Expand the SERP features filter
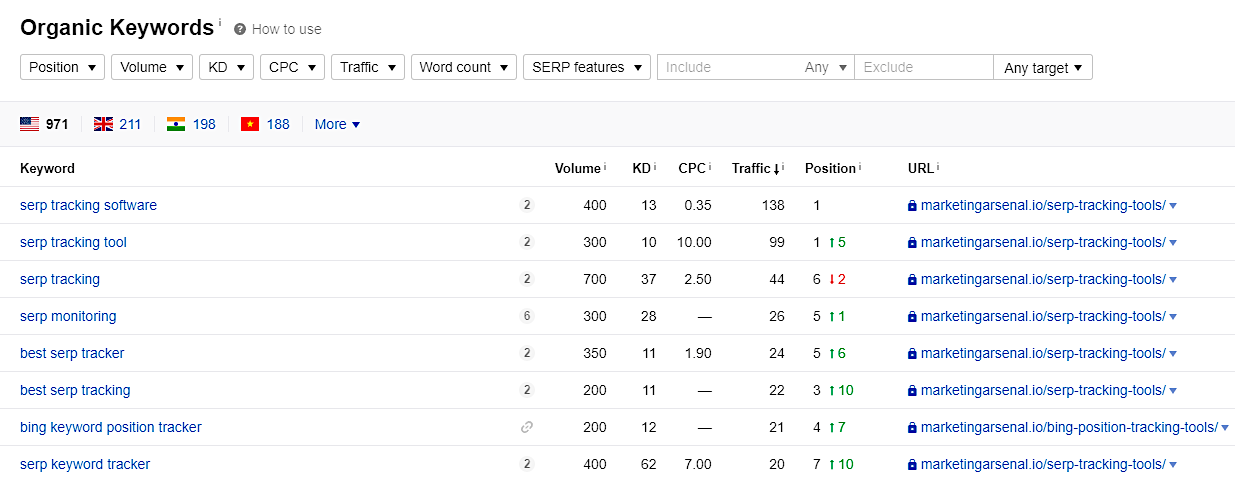The height and width of the screenshot is (481, 1235). [x=586, y=67]
